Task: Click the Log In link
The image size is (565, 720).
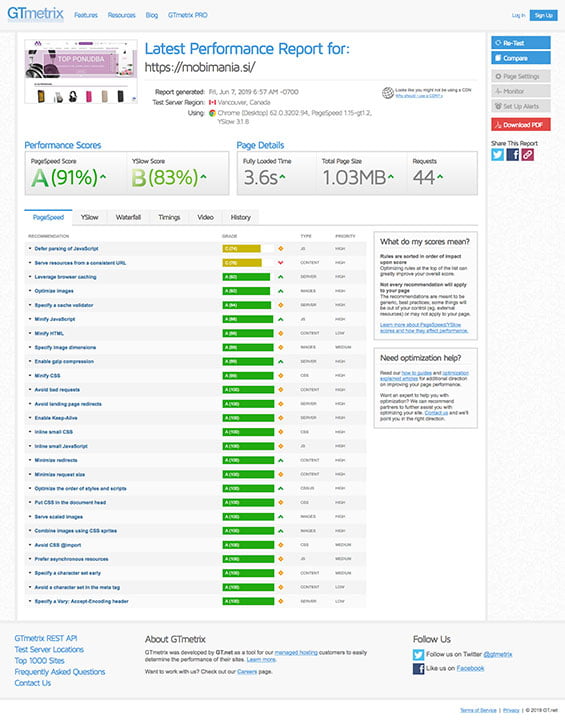Action: click(518, 15)
